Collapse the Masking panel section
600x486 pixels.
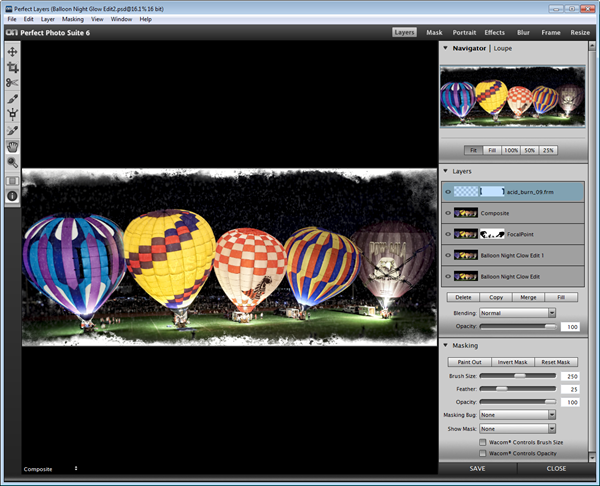[445, 345]
